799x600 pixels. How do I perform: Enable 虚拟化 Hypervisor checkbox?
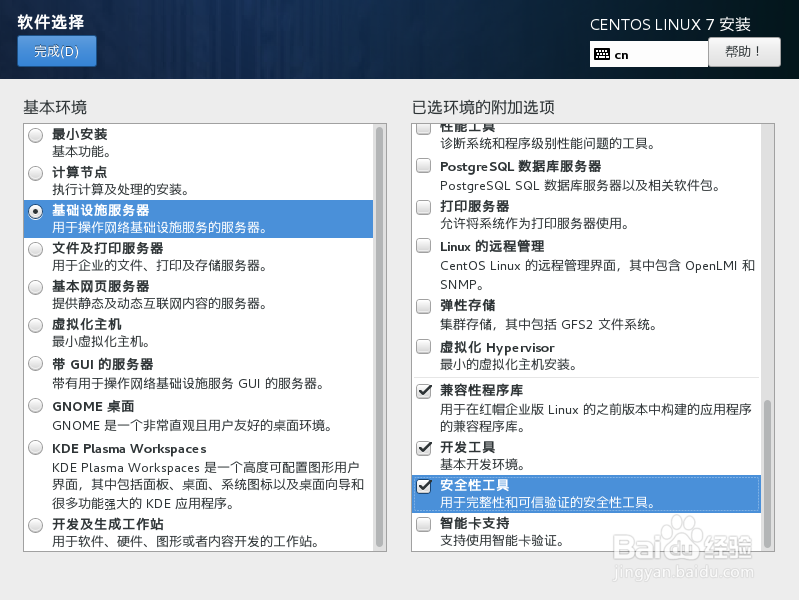423,347
